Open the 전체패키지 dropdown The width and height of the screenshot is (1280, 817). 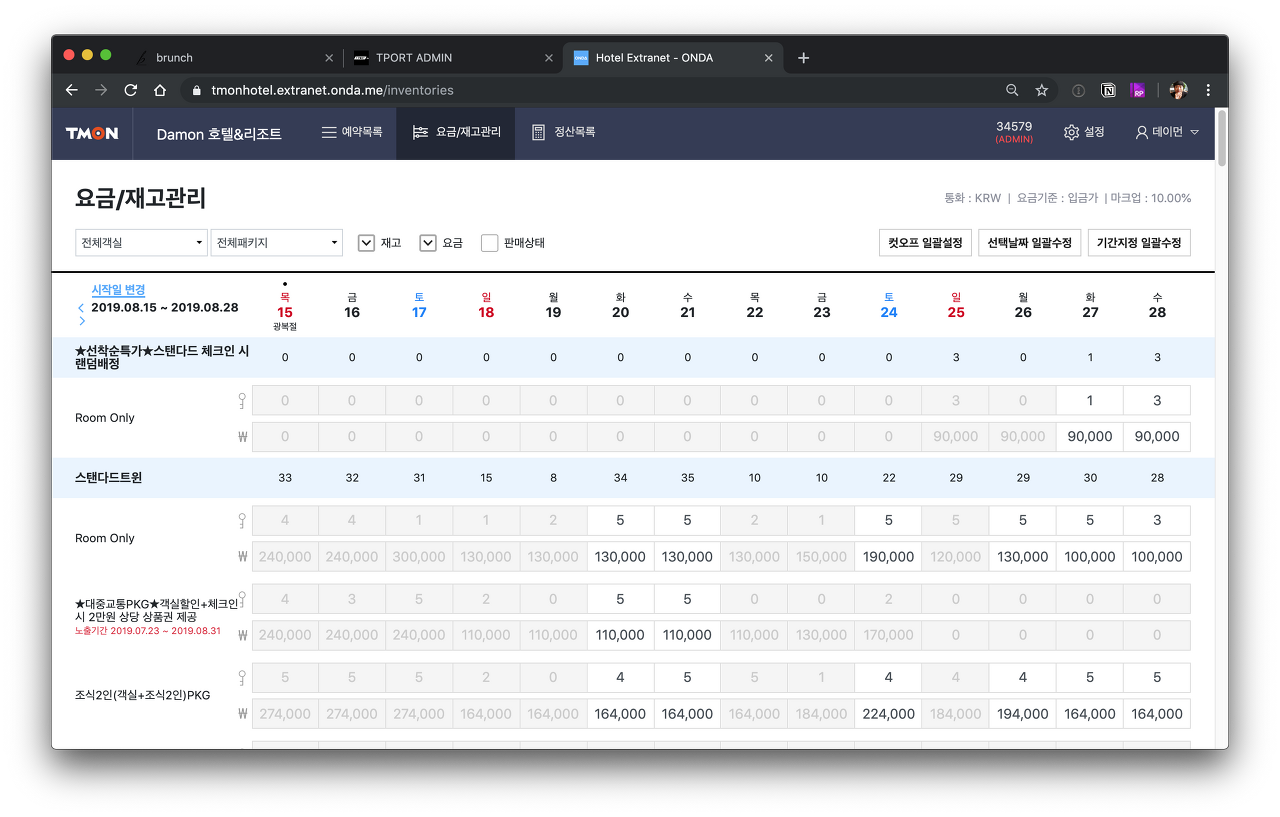click(x=276, y=243)
